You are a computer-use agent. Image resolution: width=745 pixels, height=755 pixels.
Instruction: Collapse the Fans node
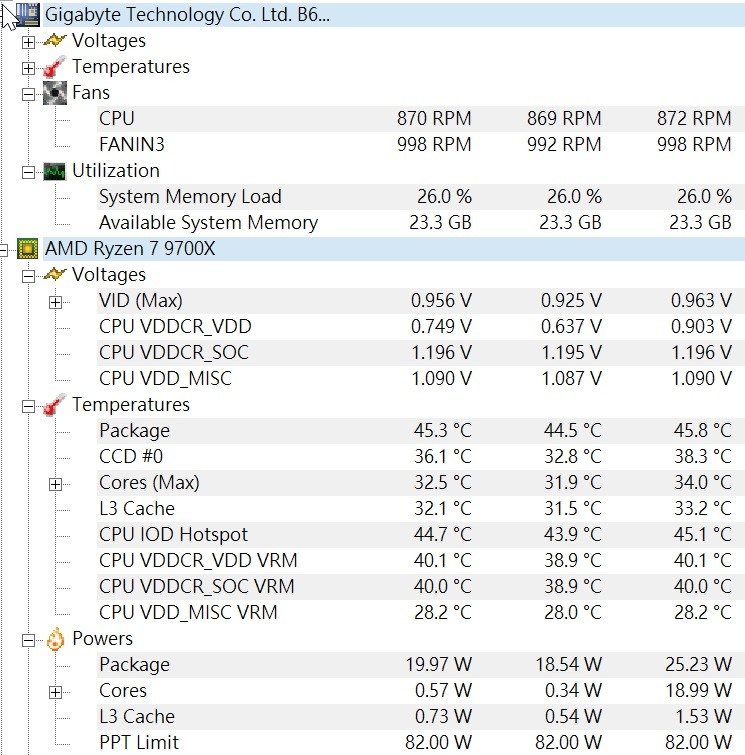(x=28, y=94)
